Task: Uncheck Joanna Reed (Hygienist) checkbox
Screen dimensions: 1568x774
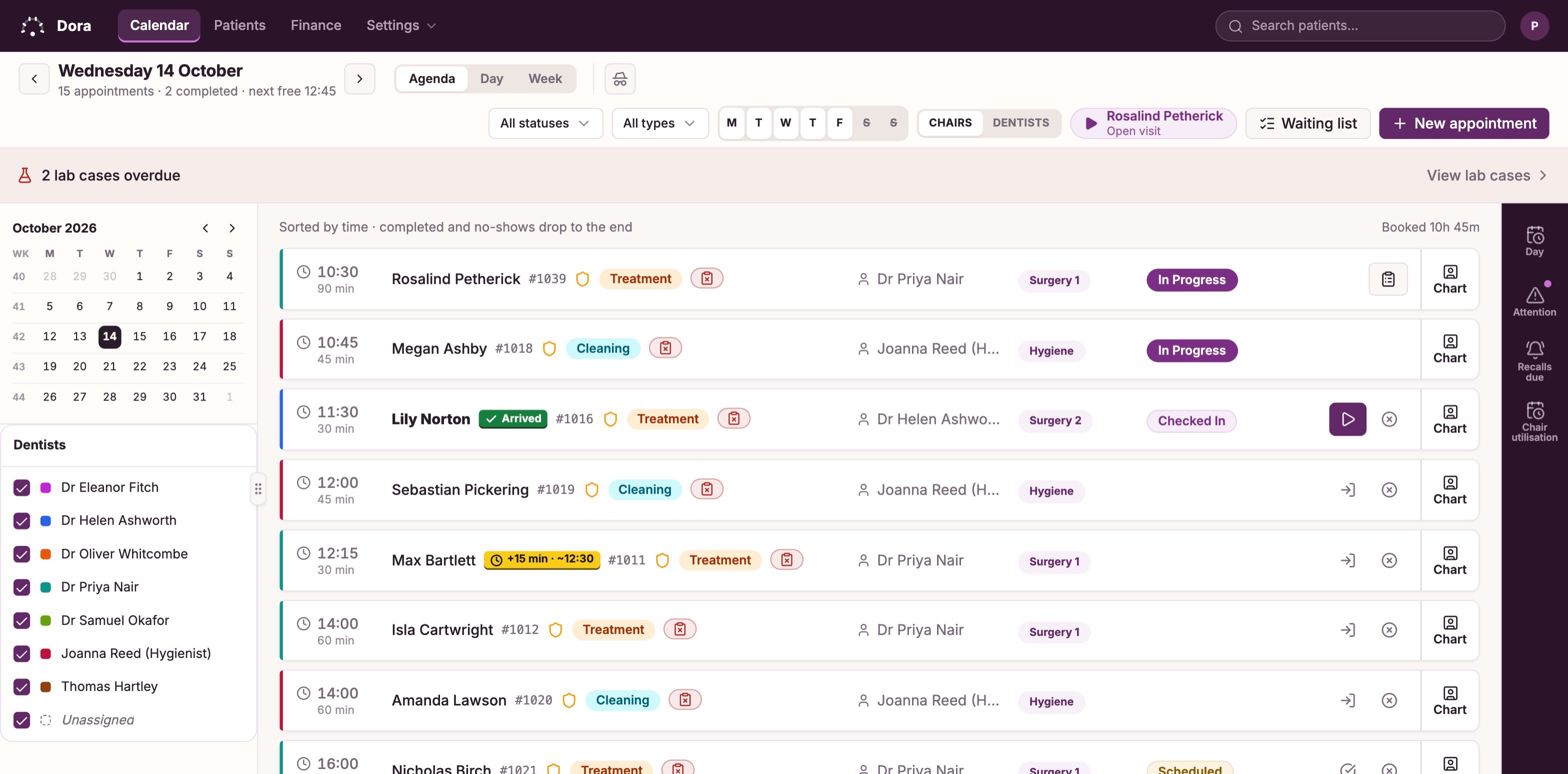Action: (x=22, y=653)
